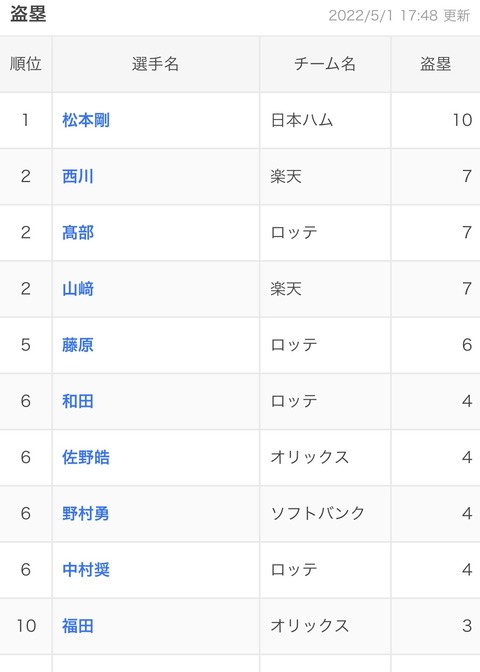The image size is (480, 672).
Task: Open player link 髙部
Action: coord(78,232)
